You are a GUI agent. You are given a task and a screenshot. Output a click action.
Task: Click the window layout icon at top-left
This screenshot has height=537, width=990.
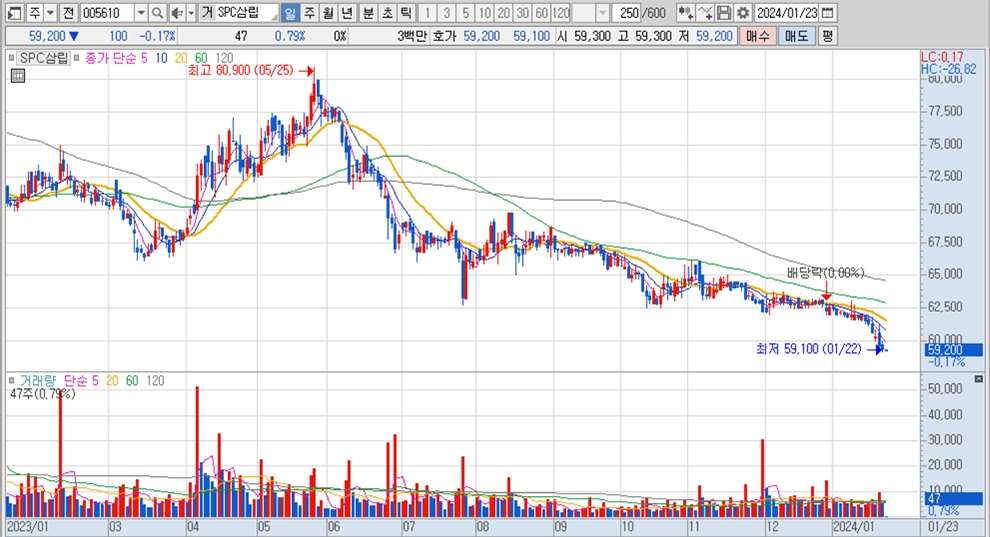12,13
